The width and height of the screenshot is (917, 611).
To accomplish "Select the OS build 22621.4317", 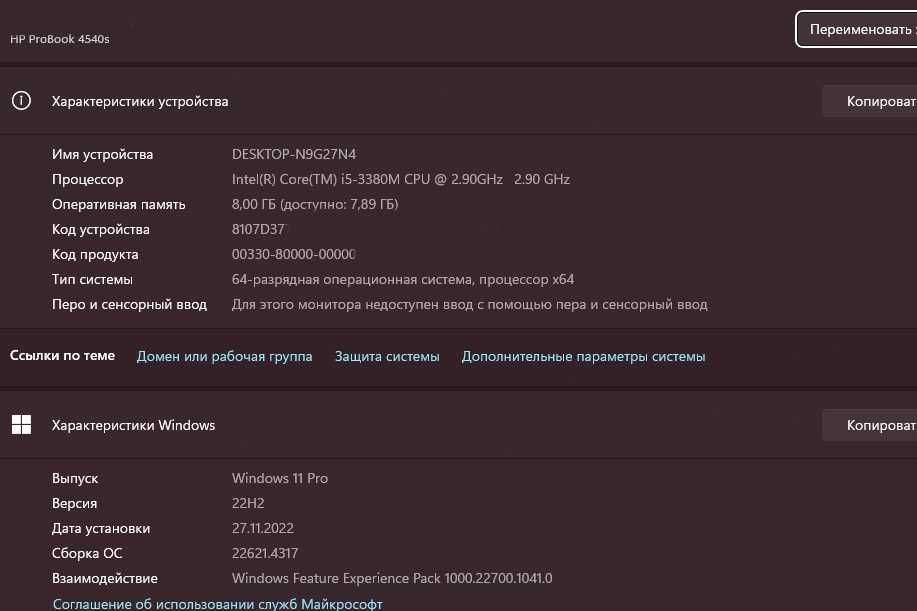I will click(265, 553).
